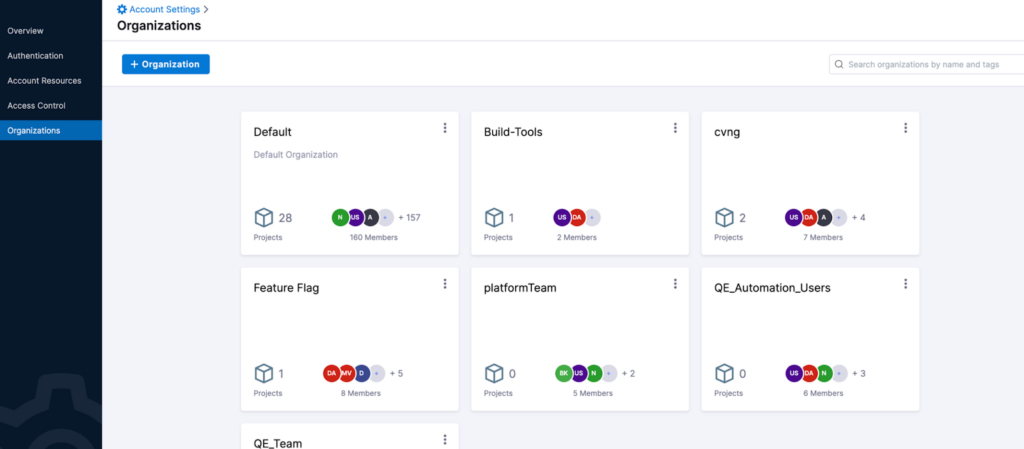Click green N avatar on platformTeam card
Screen dimensions: 1024x449
point(594,373)
